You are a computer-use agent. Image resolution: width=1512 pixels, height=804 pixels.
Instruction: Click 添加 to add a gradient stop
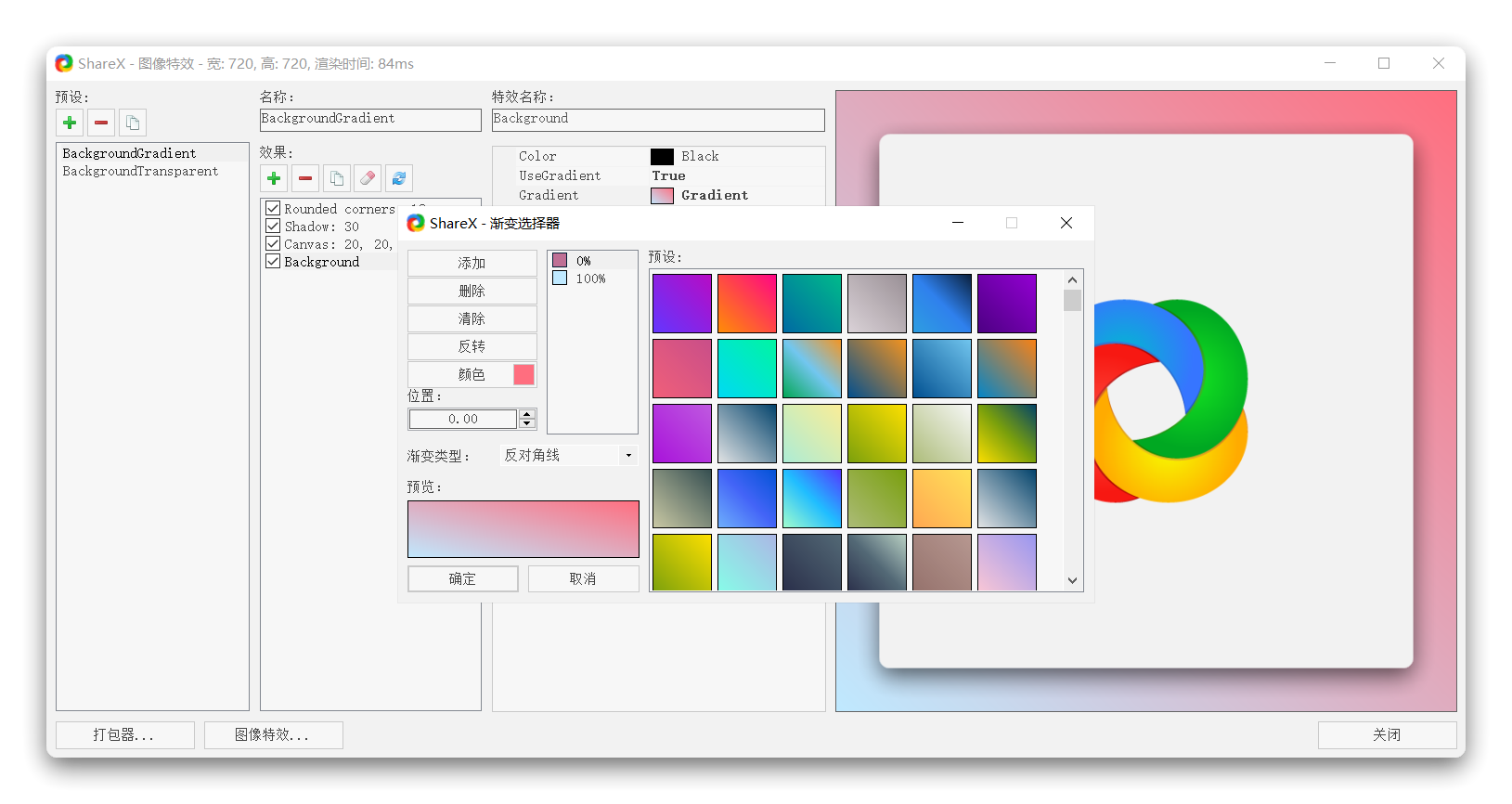click(472, 263)
